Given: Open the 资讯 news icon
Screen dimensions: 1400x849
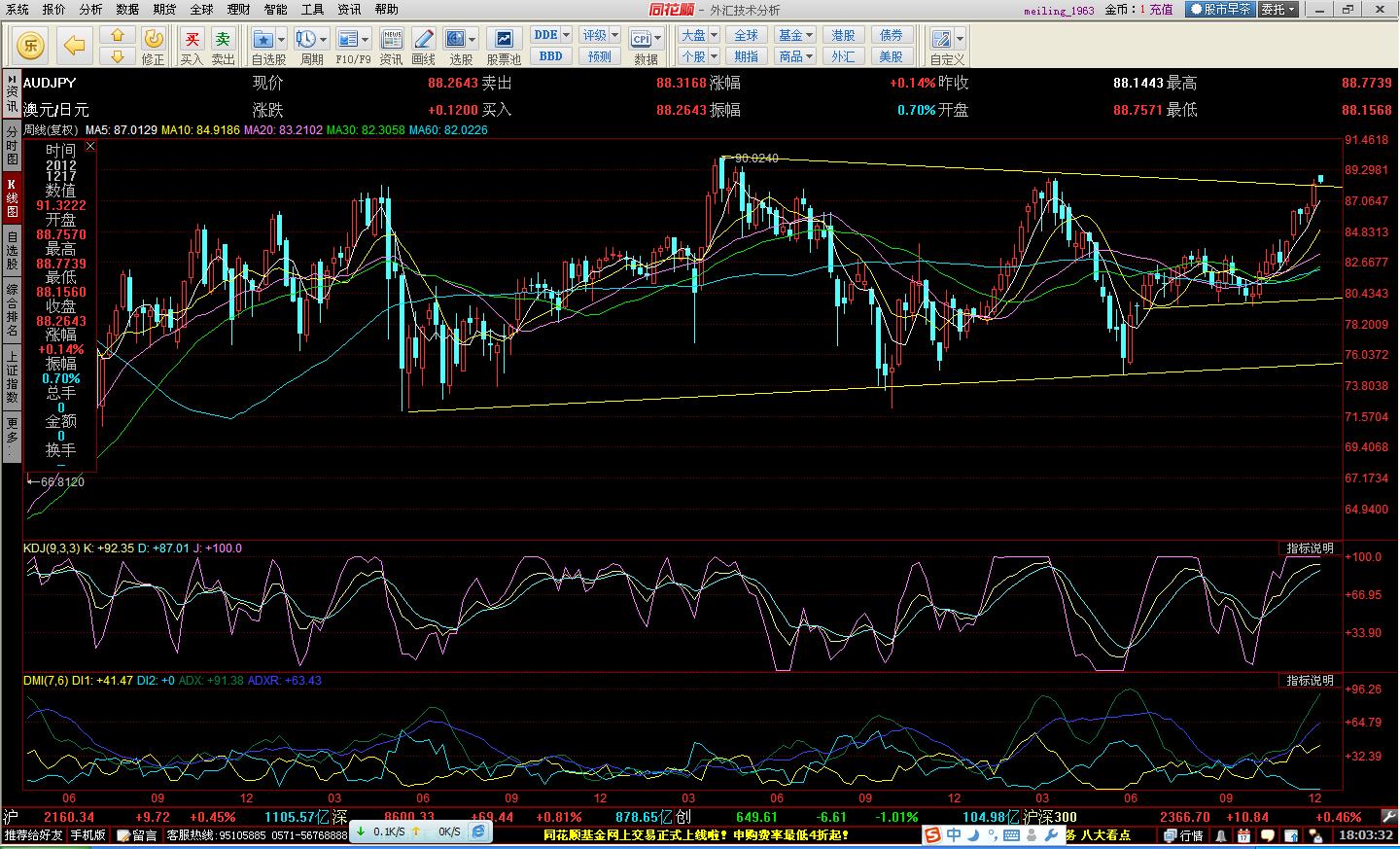Looking at the screenshot, I should [392, 46].
